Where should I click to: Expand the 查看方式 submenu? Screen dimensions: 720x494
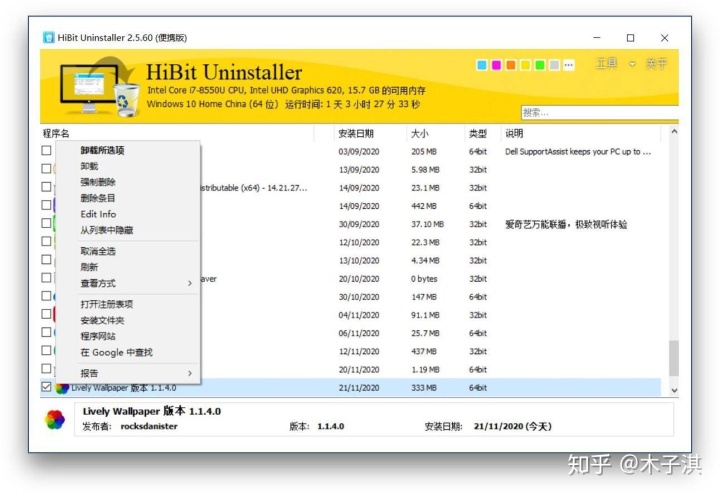pyautogui.click(x=128, y=284)
